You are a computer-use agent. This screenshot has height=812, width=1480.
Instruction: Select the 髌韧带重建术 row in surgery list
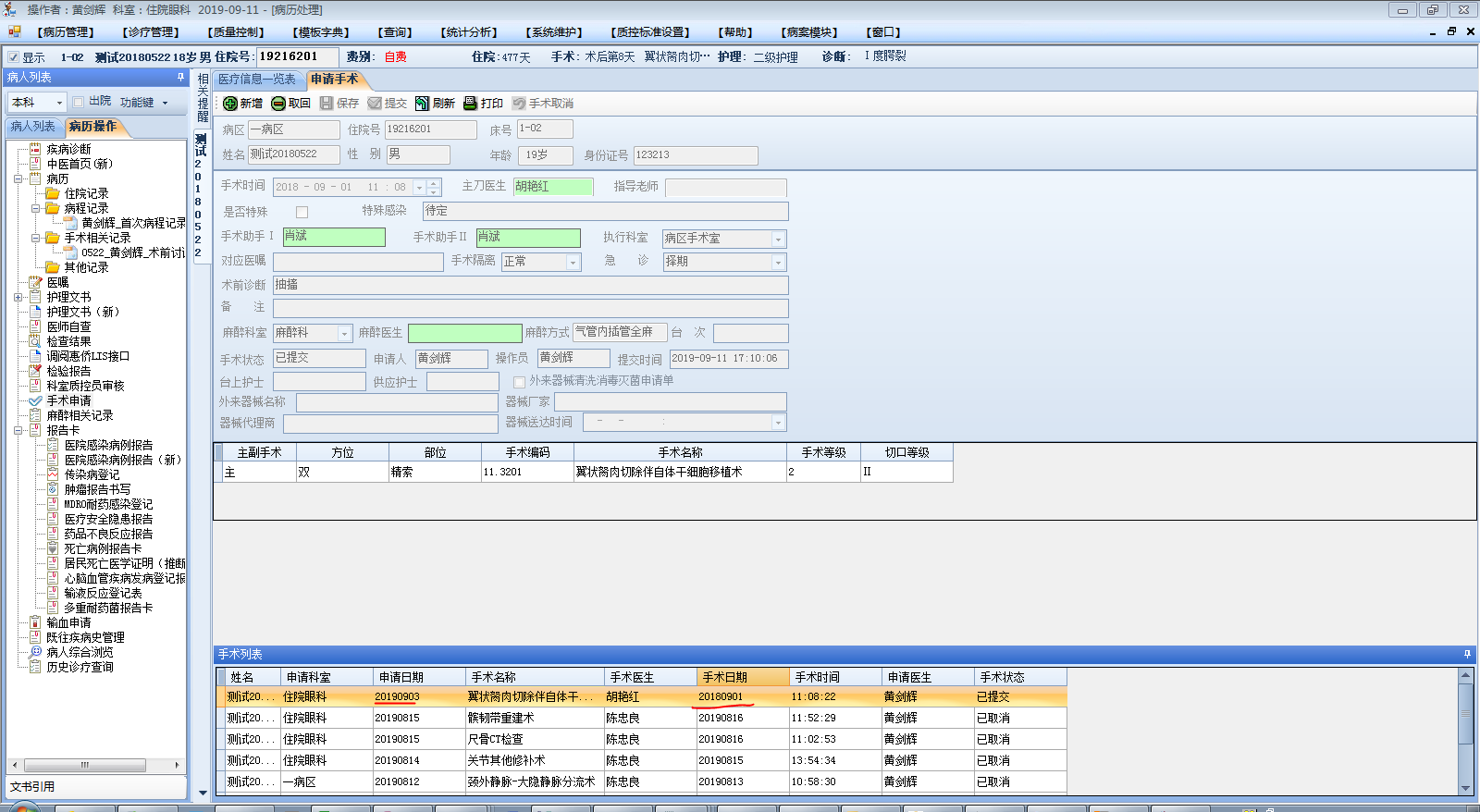(642, 718)
